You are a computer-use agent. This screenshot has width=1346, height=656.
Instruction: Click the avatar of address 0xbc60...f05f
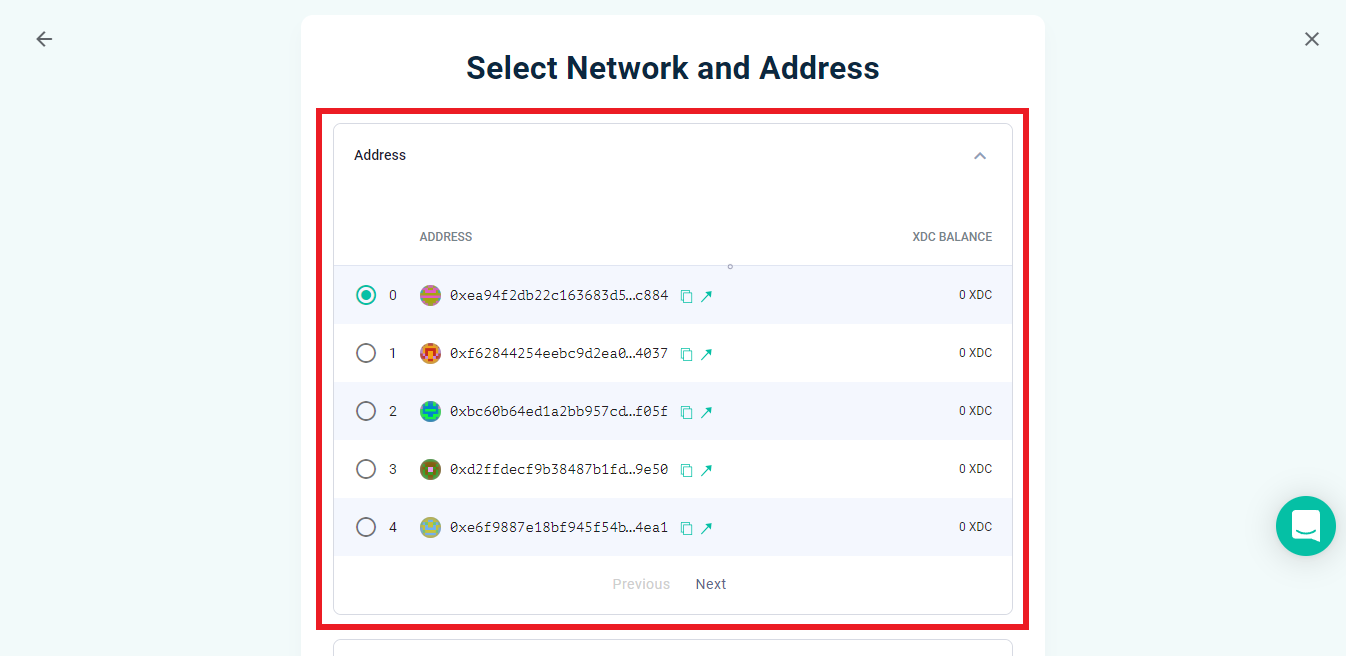[x=430, y=411]
